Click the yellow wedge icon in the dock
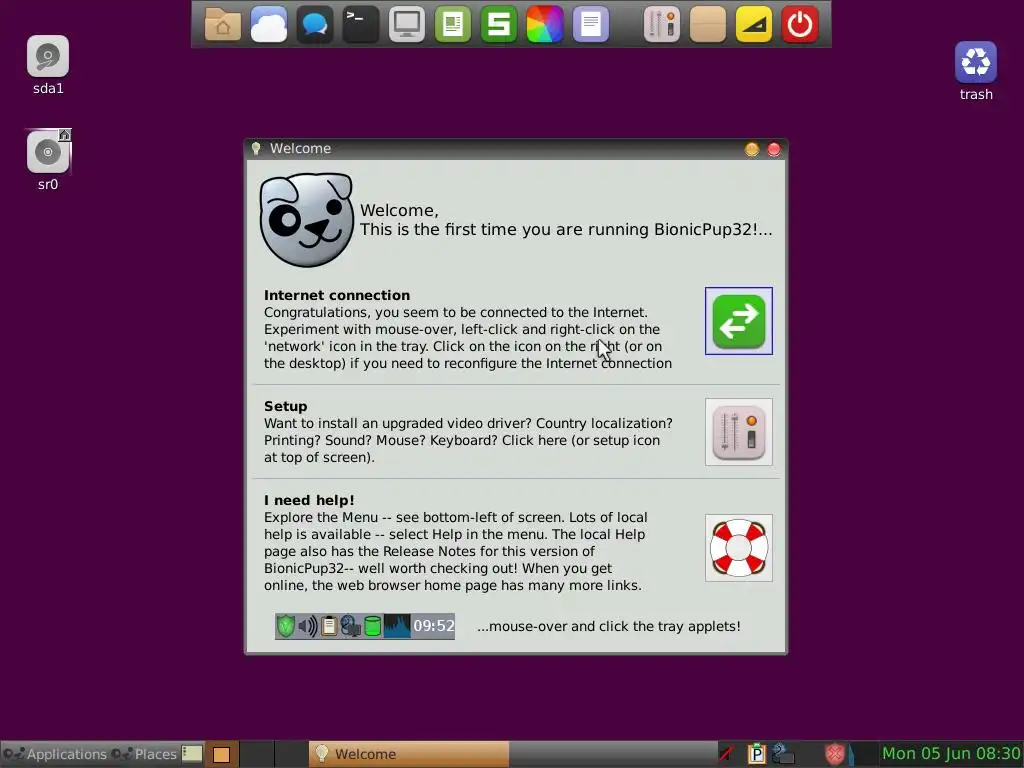Image resolution: width=1024 pixels, height=768 pixels. 754,25
